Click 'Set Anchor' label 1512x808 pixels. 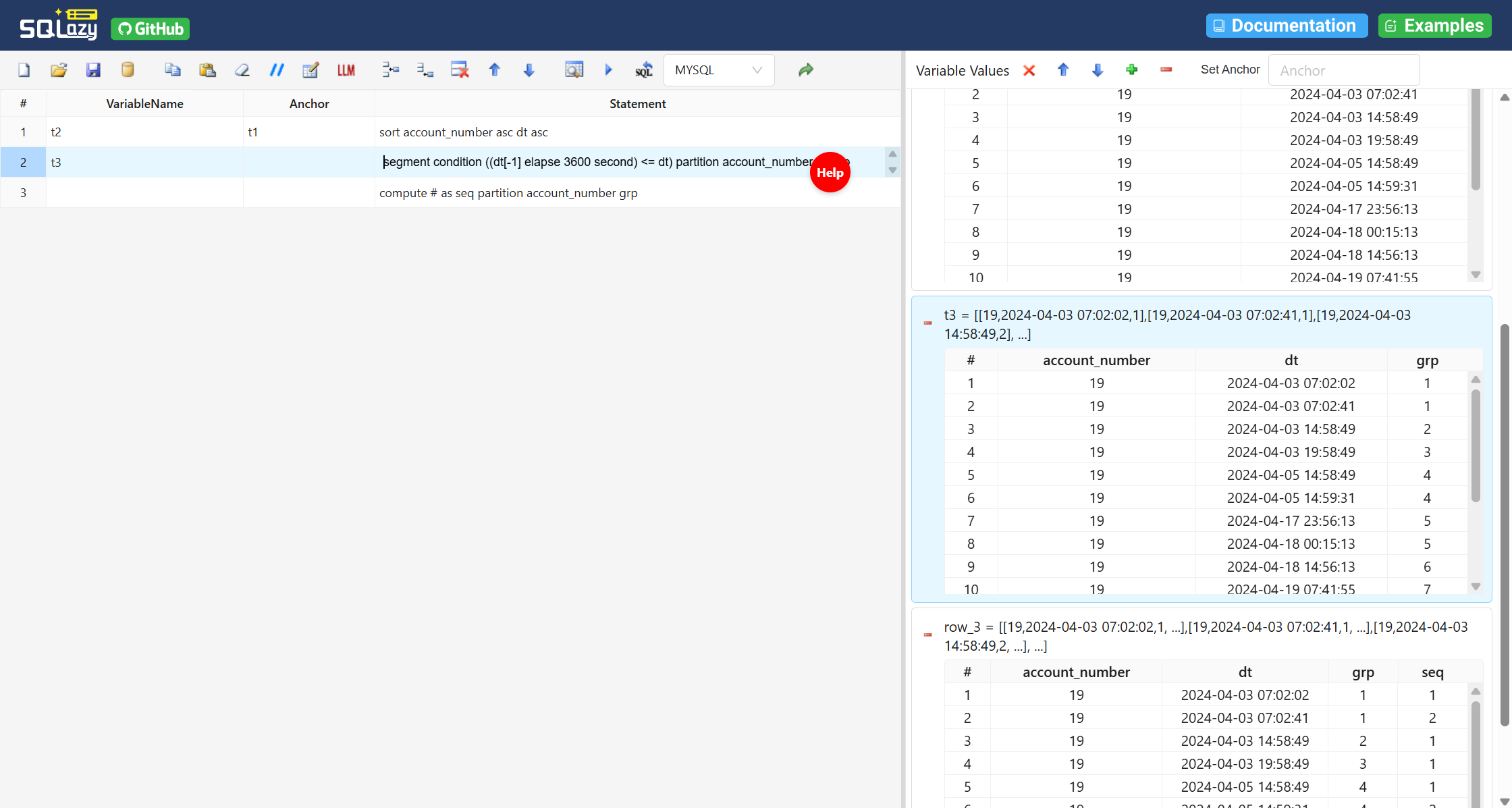1230,70
